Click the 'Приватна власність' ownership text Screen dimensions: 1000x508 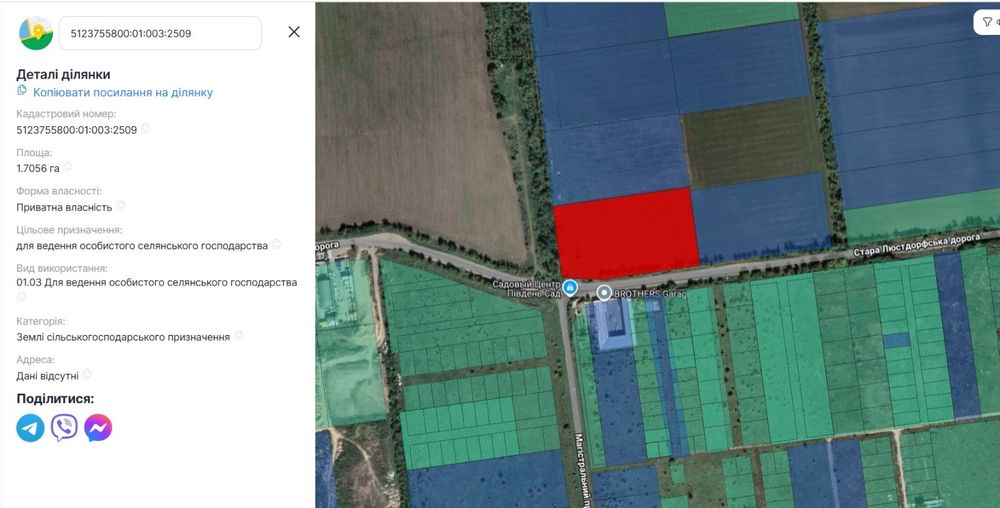(x=64, y=207)
